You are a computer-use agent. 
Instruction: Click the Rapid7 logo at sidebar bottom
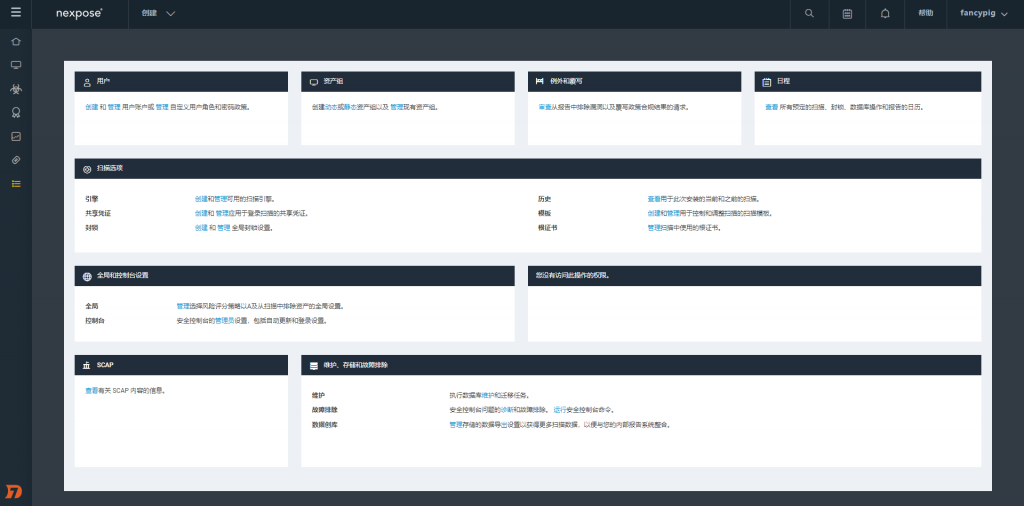click(x=14, y=492)
